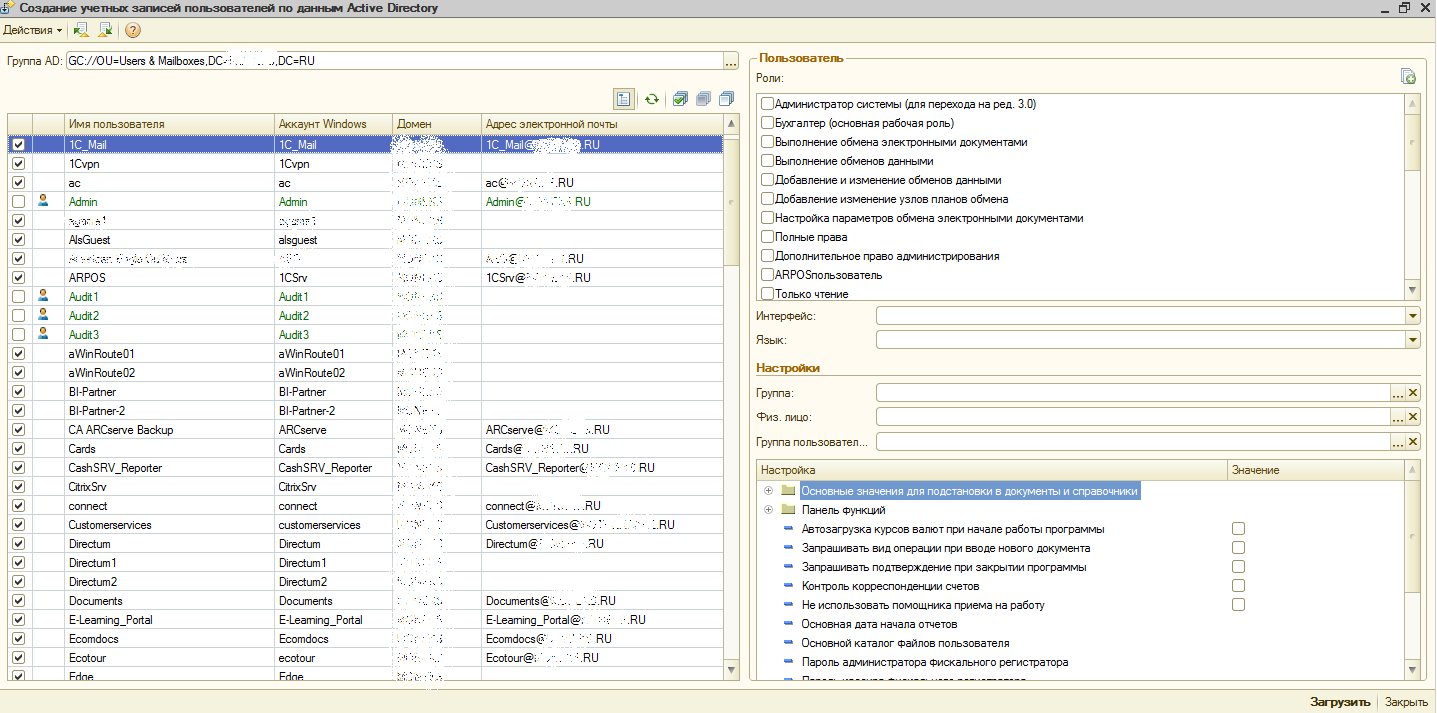Viewport: 1437px width, 713px height.
Task: Select the E-Learning_Portal user name cell
Action: point(169,620)
